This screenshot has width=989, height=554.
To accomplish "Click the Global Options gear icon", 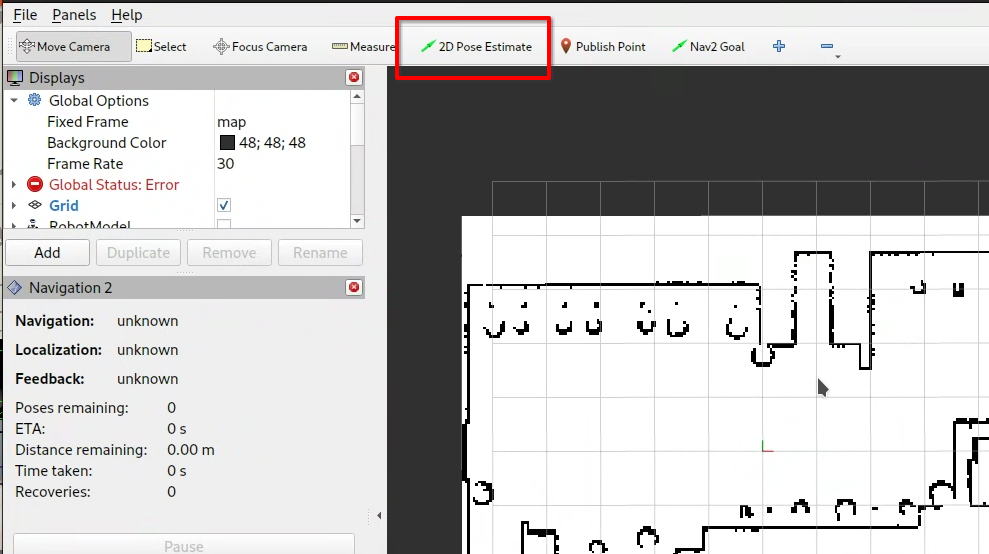I will tap(35, 100).
